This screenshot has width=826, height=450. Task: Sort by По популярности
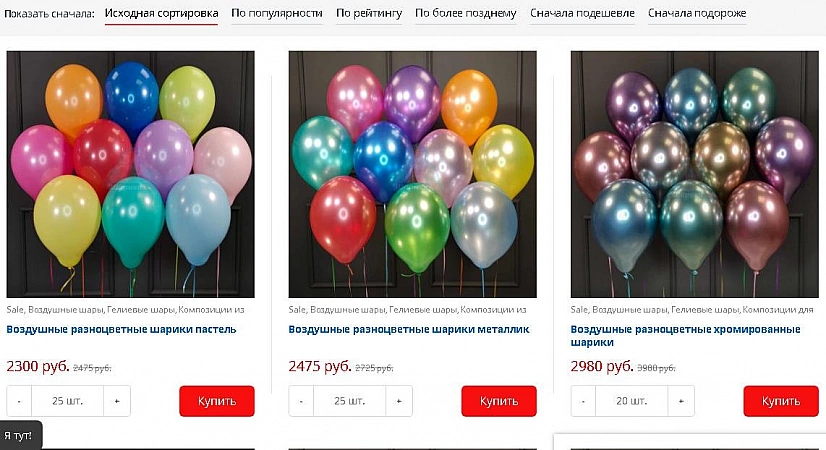click(277, 13)
